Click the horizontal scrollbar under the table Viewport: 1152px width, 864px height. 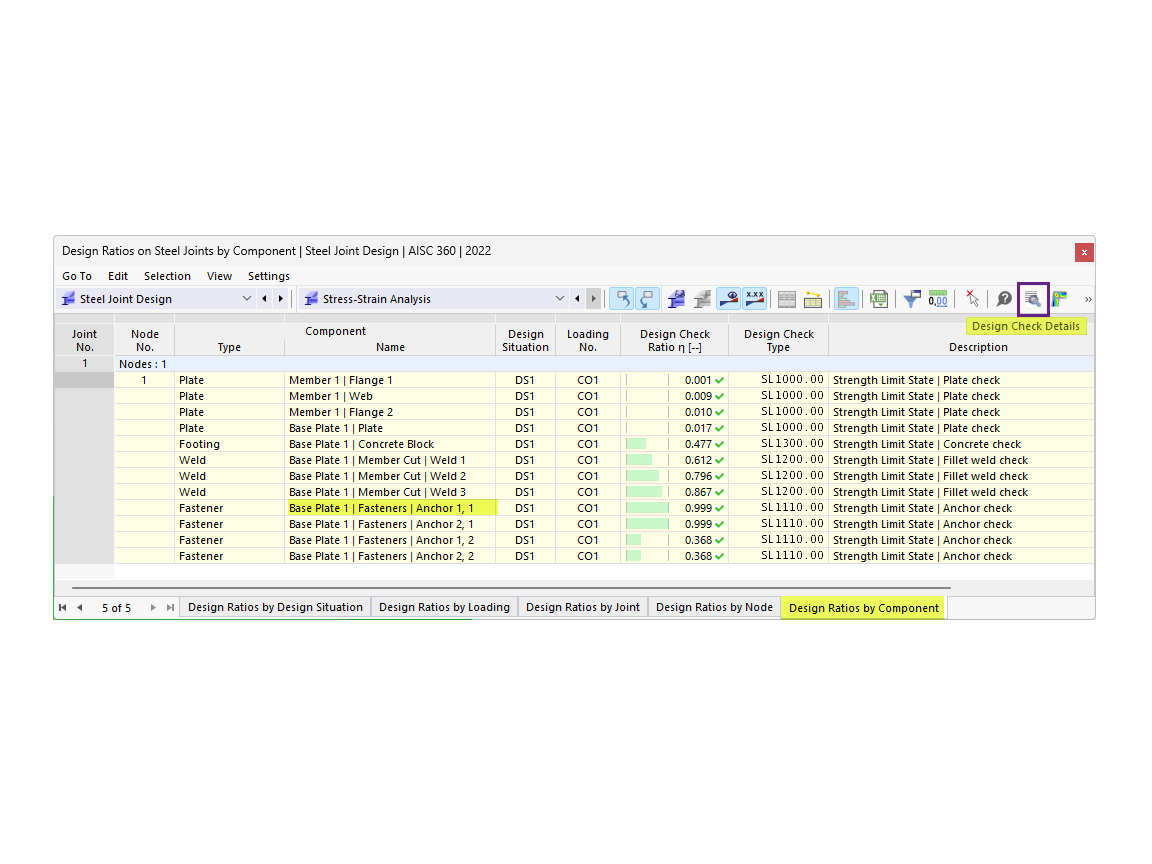pos(511,588)
